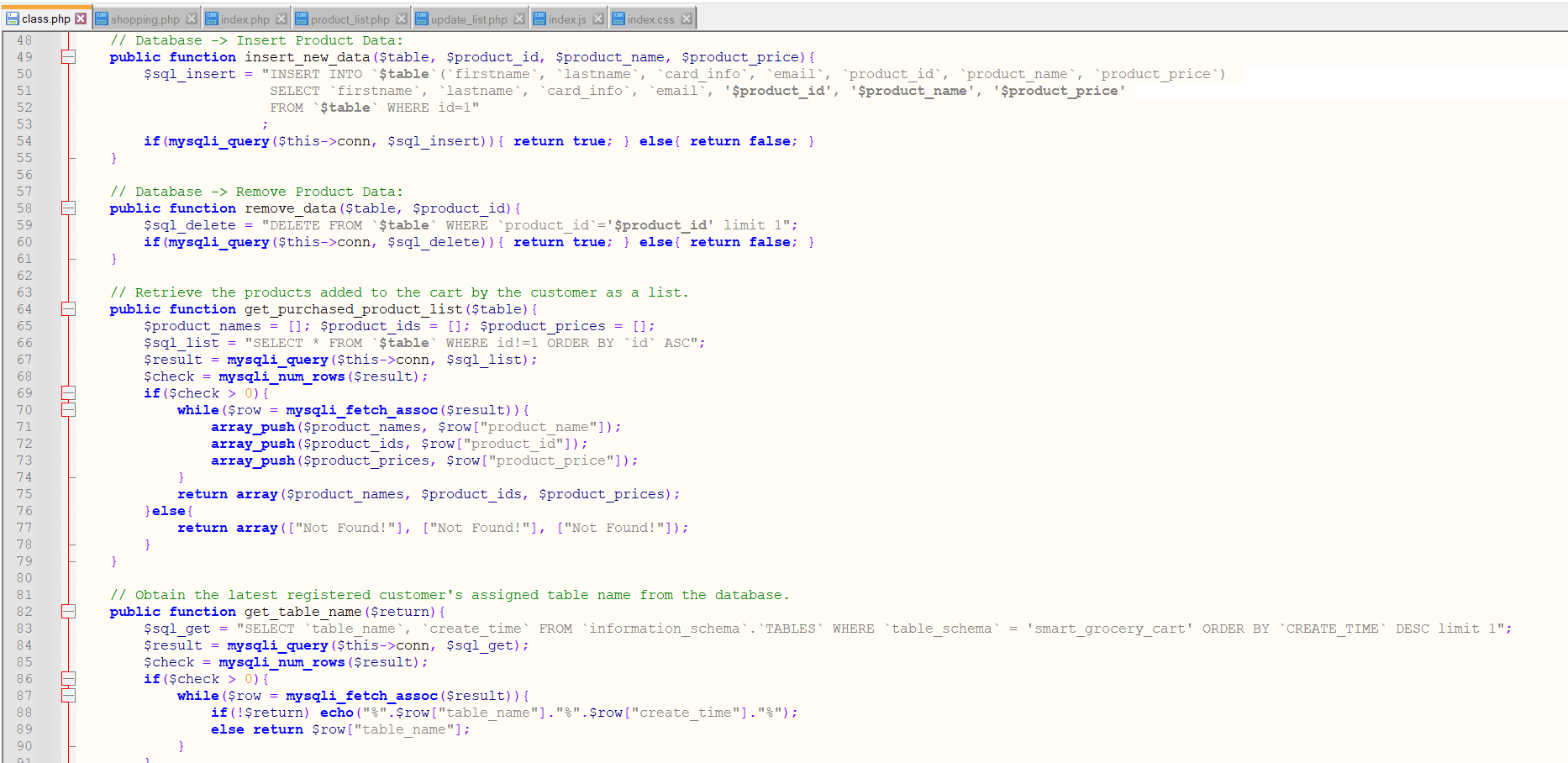Image resolution: width=1568 pixels, height=763 pixels.
Task: Collapse the insert_new_data function fold
Action: point(69,56)
